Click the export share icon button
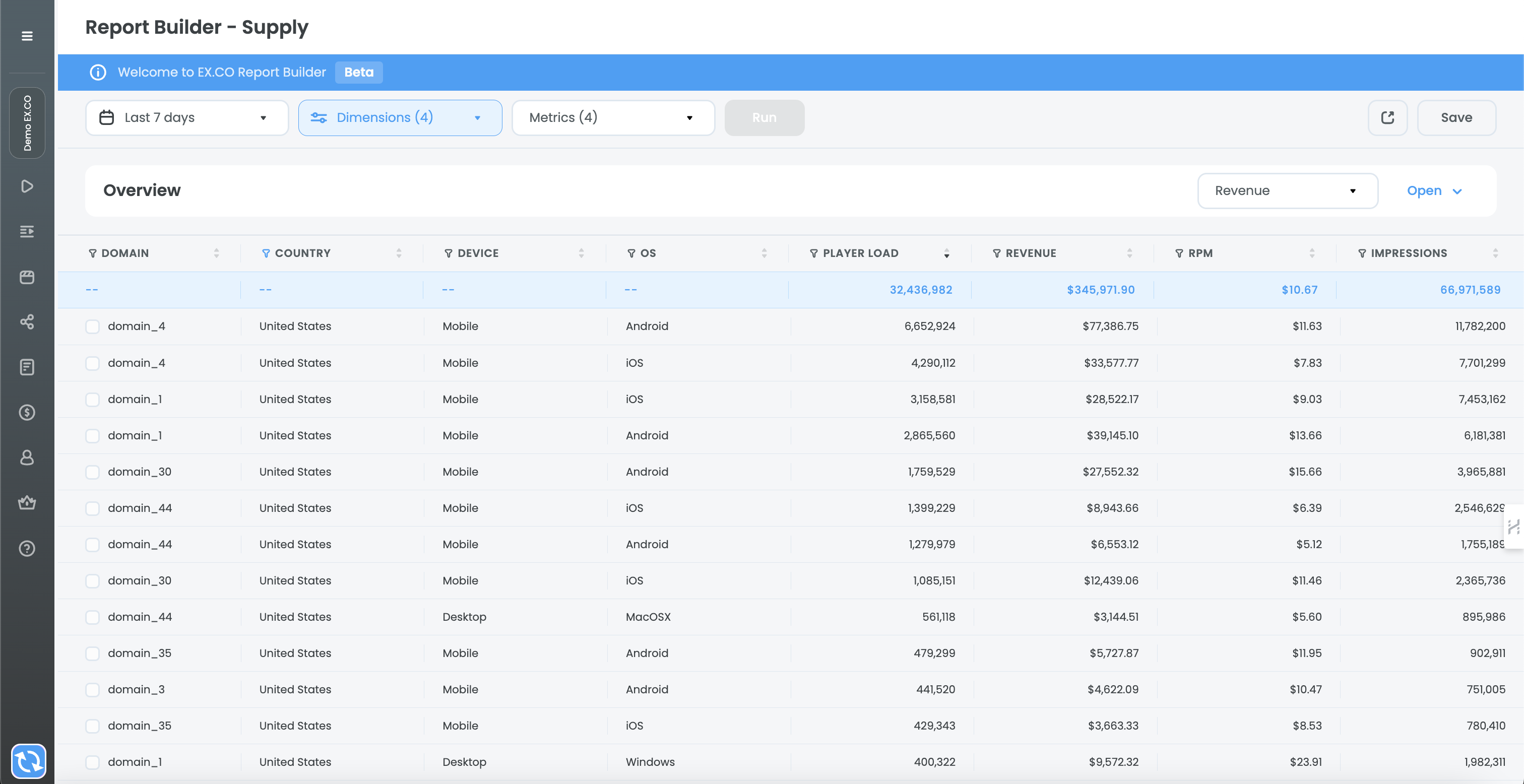Screen dimensions: 1524x784 pyautogui.click(x=1387, y=118)
